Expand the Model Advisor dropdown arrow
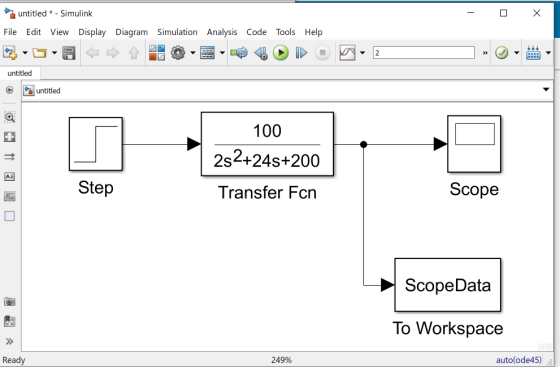Screen dimensions: 560x367 516,53
